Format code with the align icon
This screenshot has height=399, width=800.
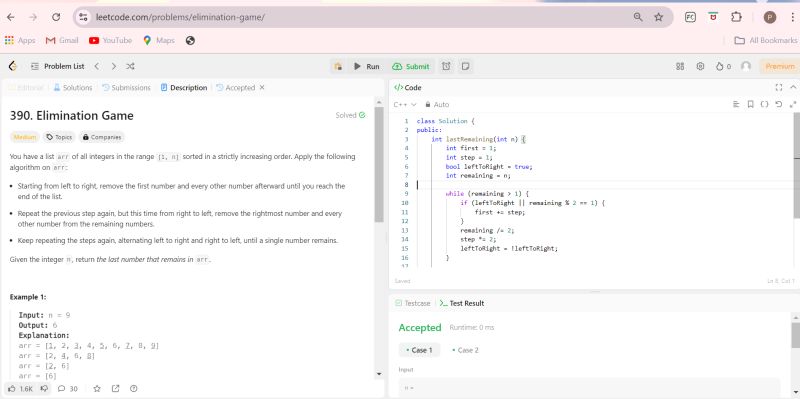click(736, 104)
